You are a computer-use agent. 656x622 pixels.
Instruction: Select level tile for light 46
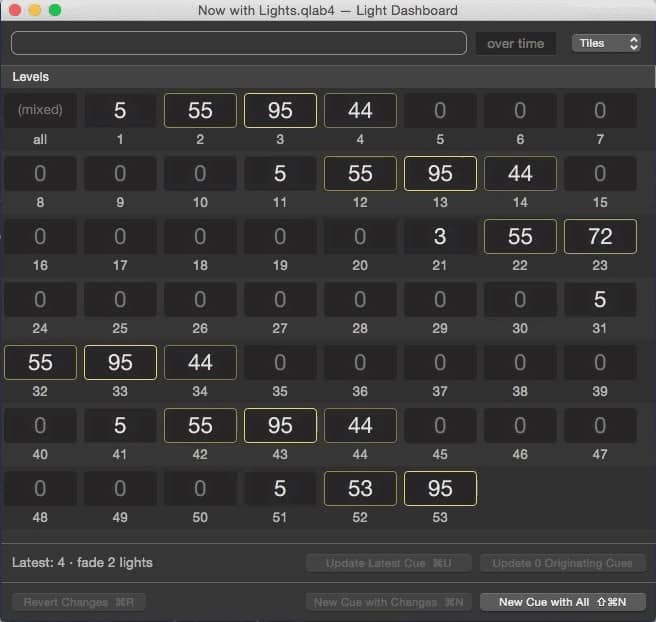pos(520,426)
